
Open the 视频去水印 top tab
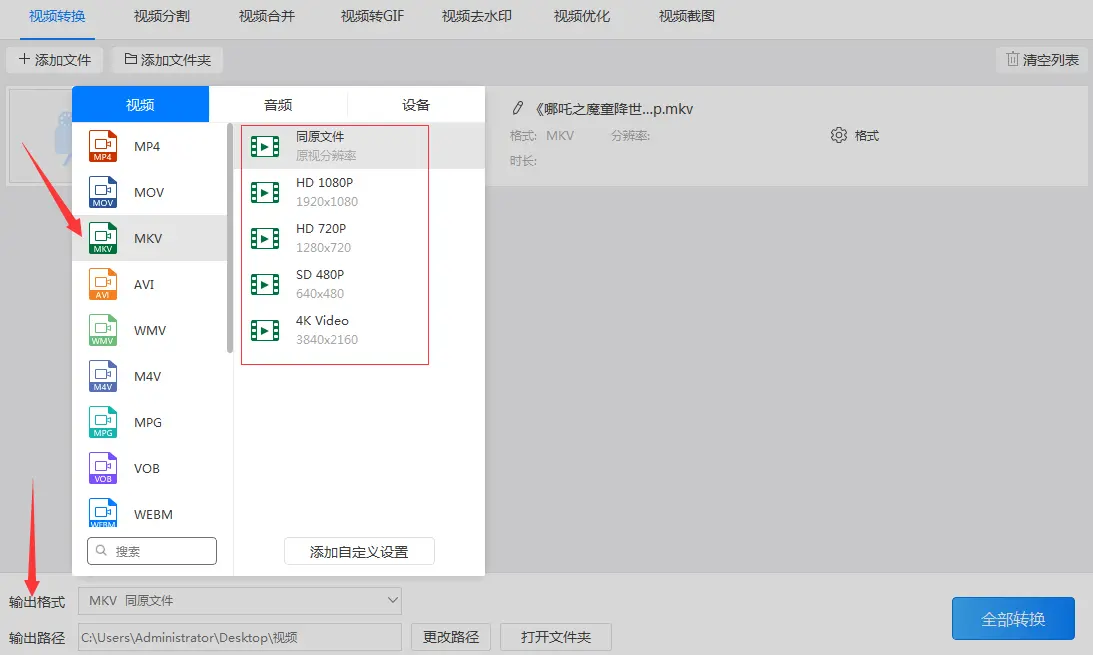pyautogui.click(x=477, y=16)
